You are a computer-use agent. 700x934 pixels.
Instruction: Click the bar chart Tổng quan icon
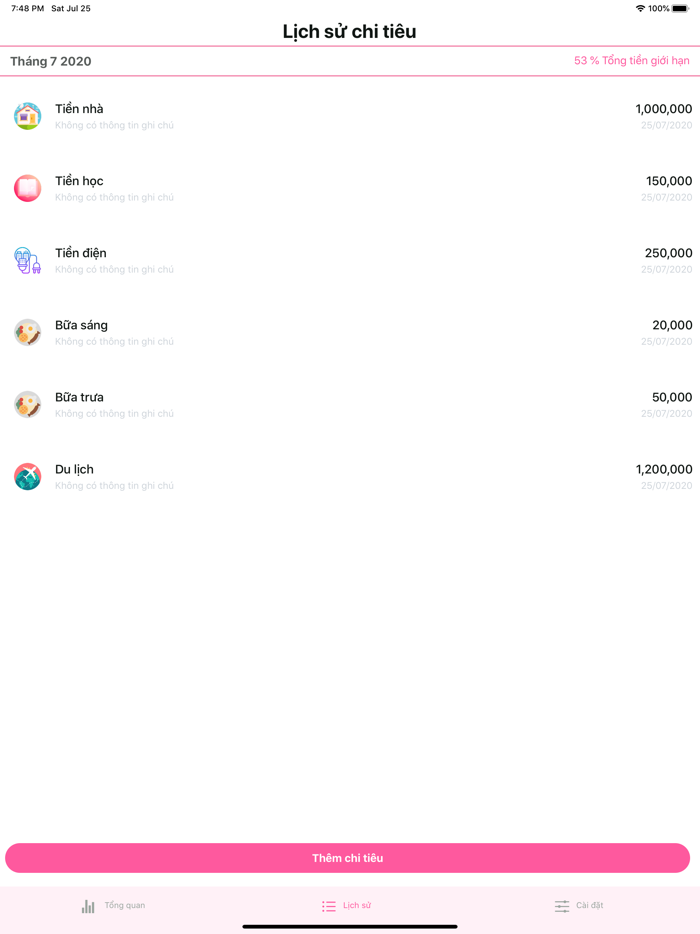(x=88, y=906)
